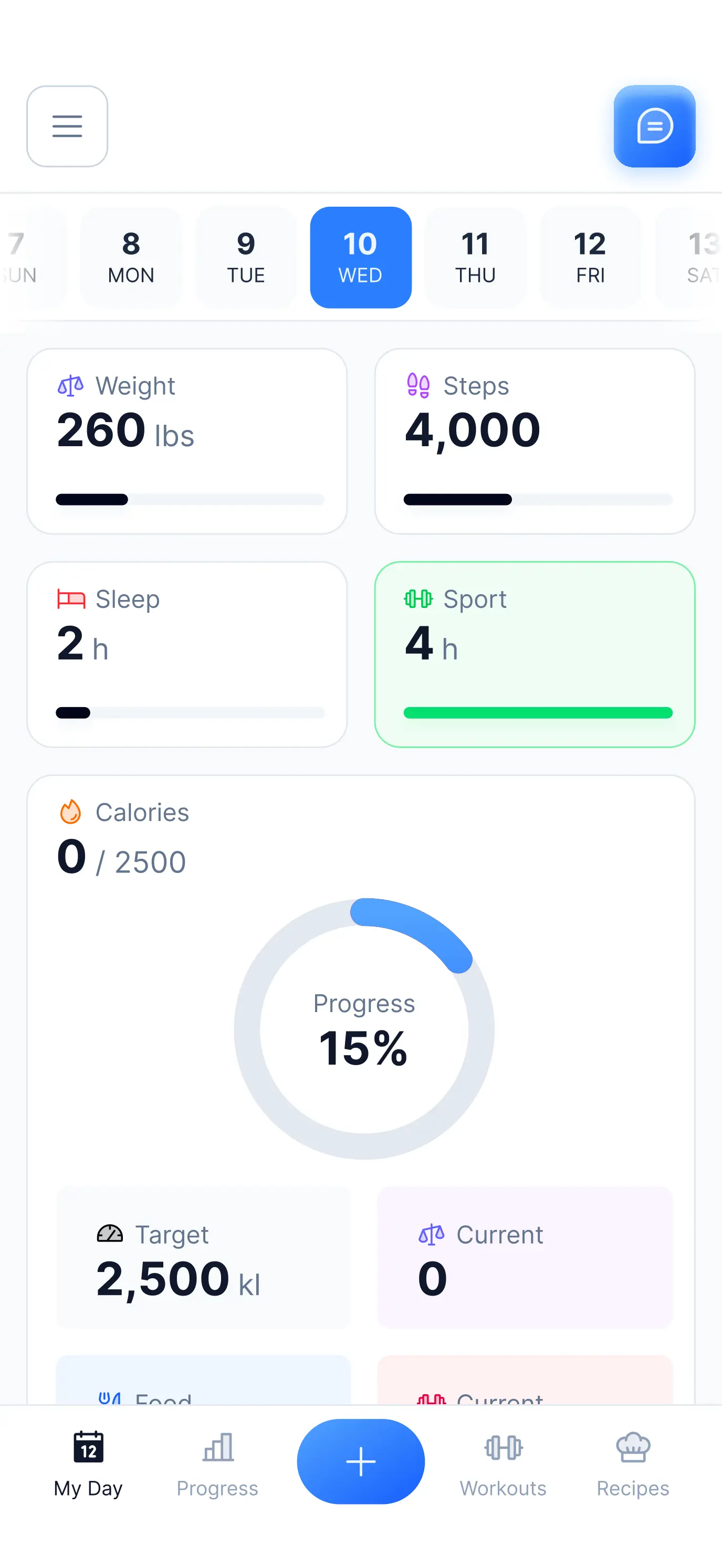
Task: Select Monday the 8th from date picker
Action: click(131, 256)
